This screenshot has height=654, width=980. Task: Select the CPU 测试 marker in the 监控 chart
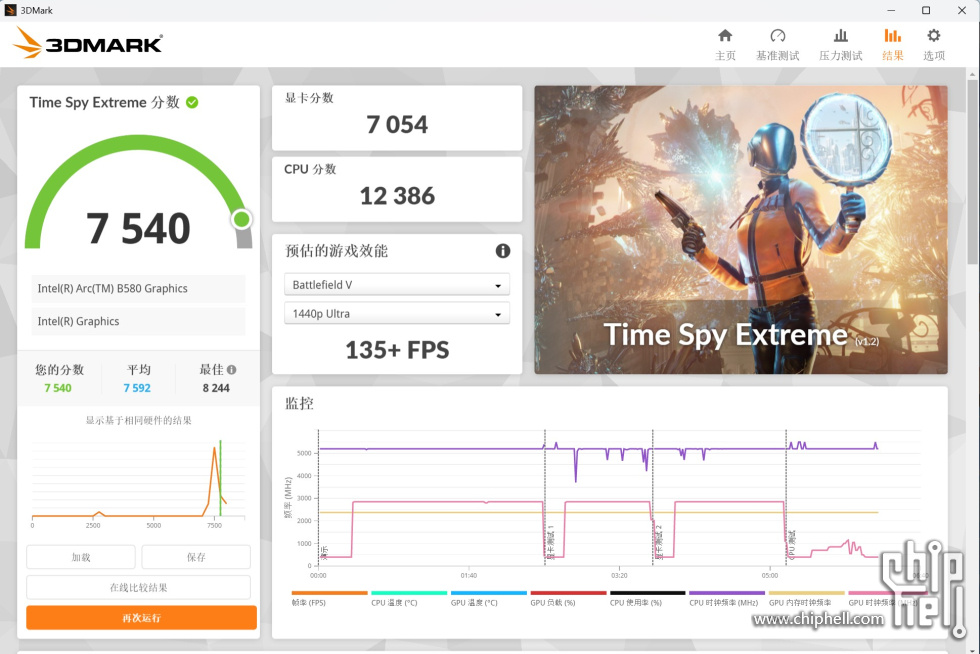[x=792, y=544]
